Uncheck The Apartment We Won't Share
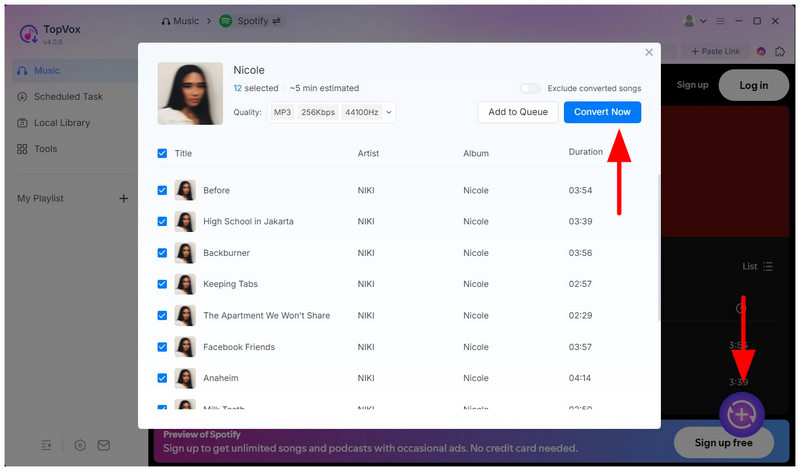 pyautogui.click(x=162, y=316)
